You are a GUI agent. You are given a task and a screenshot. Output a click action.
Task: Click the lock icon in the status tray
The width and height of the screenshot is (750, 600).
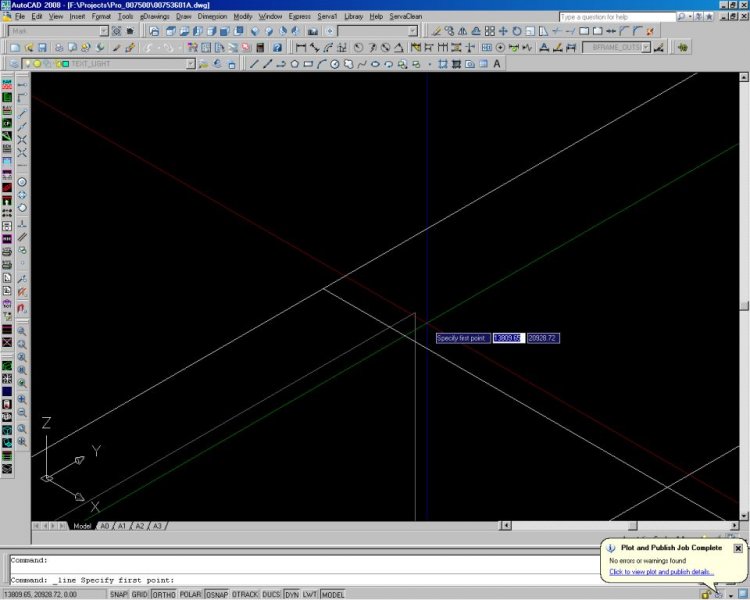tap(705, 594)
